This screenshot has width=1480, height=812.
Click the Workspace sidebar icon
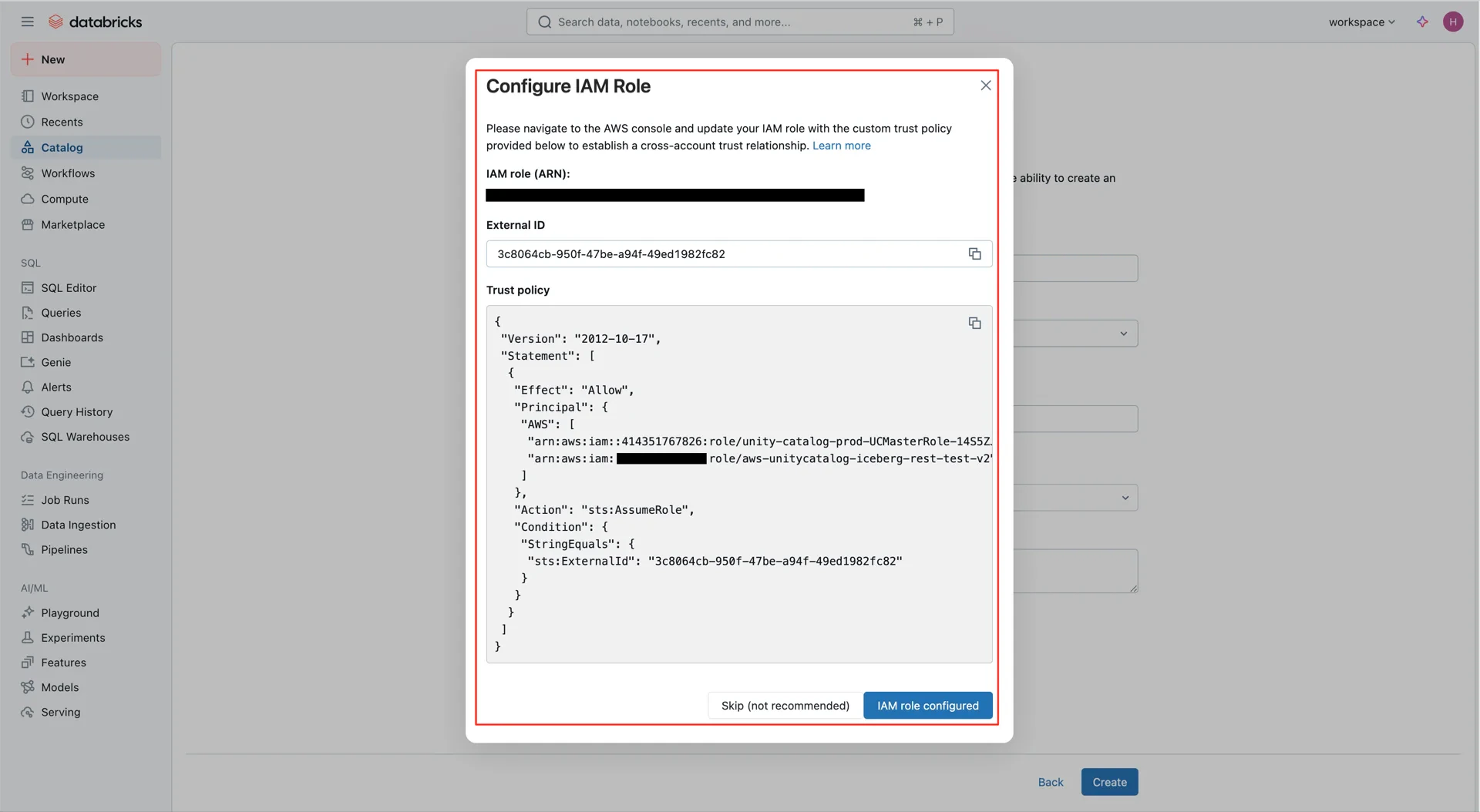28,96
